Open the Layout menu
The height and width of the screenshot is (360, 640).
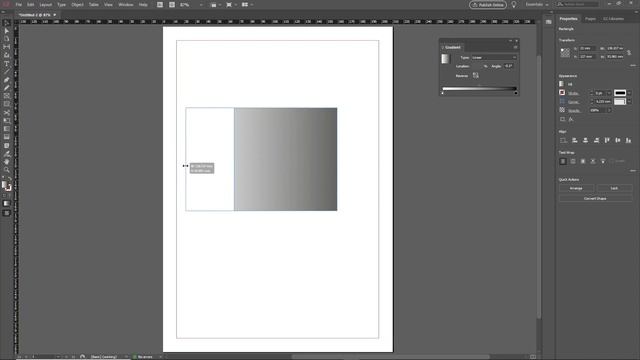click(45, 5)
